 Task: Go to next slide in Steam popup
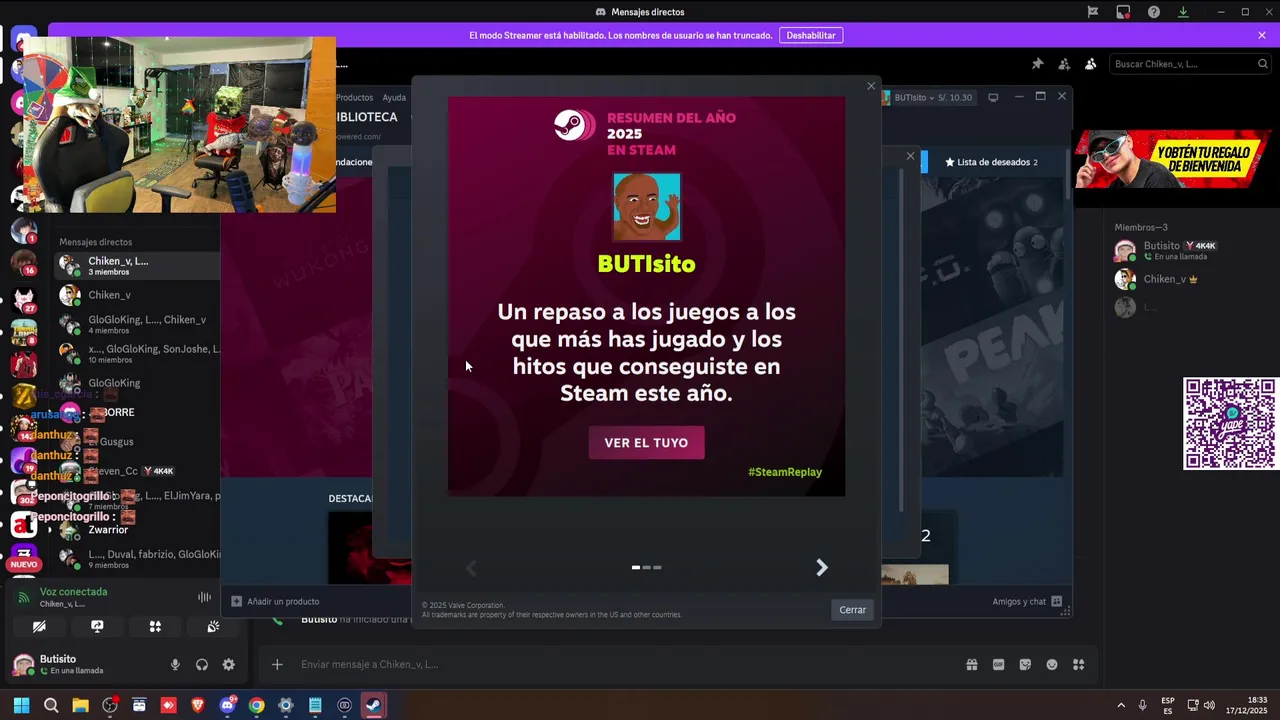(x=822, y=568)
